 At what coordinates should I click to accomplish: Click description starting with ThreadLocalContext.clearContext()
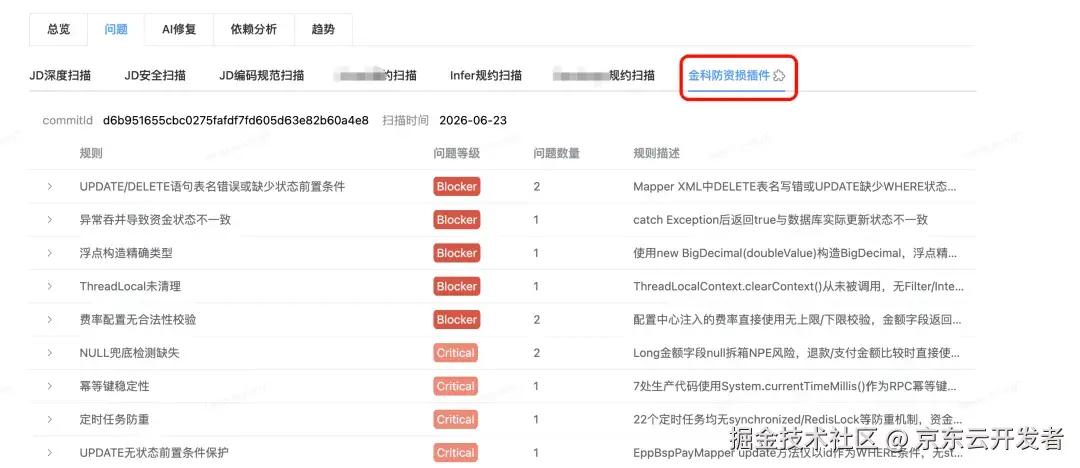click(x=798, y=286)
